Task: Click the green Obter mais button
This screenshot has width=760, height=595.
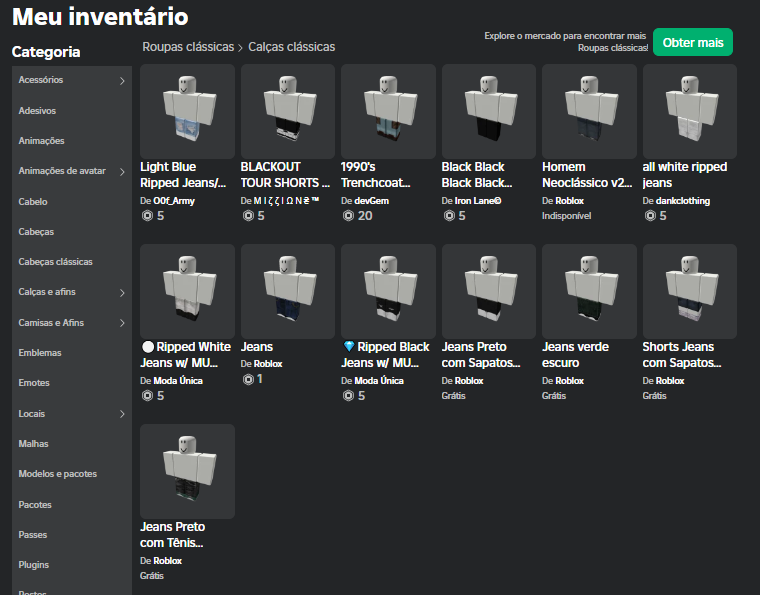Action: click(x=692, y=43)
